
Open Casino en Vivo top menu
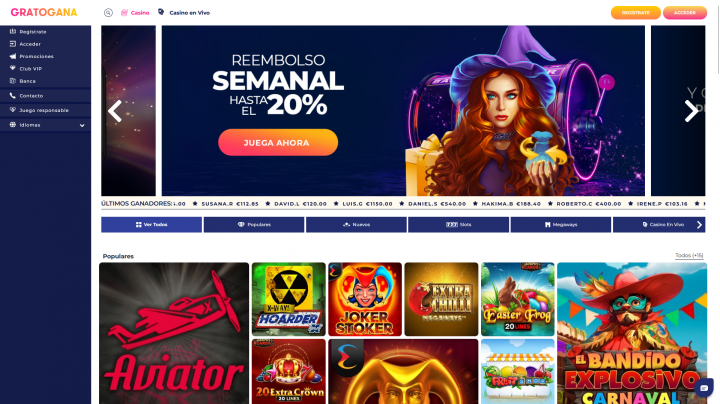(x=184, y=12)
